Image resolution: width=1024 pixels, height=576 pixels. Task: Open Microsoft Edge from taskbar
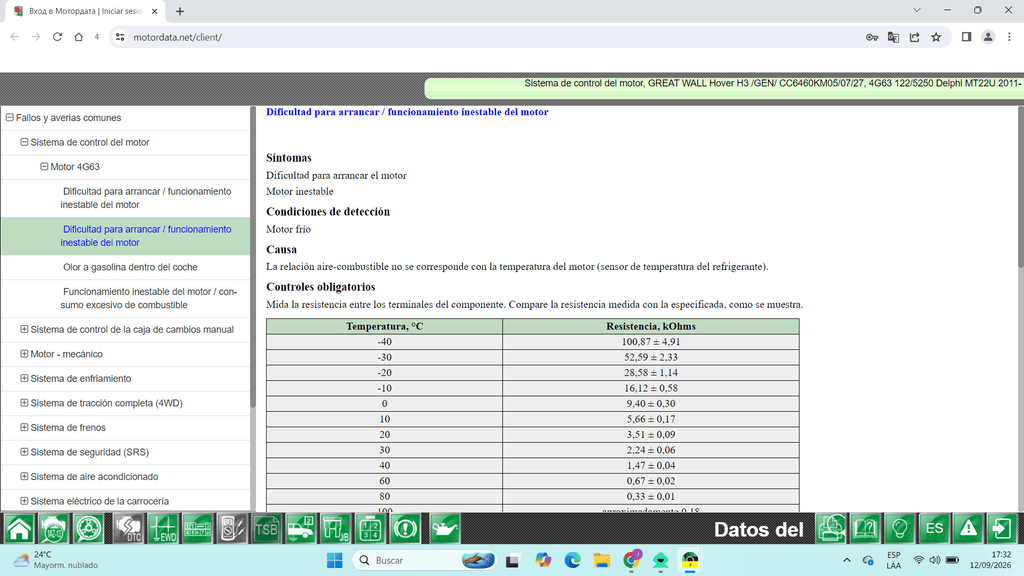[572, 560]
